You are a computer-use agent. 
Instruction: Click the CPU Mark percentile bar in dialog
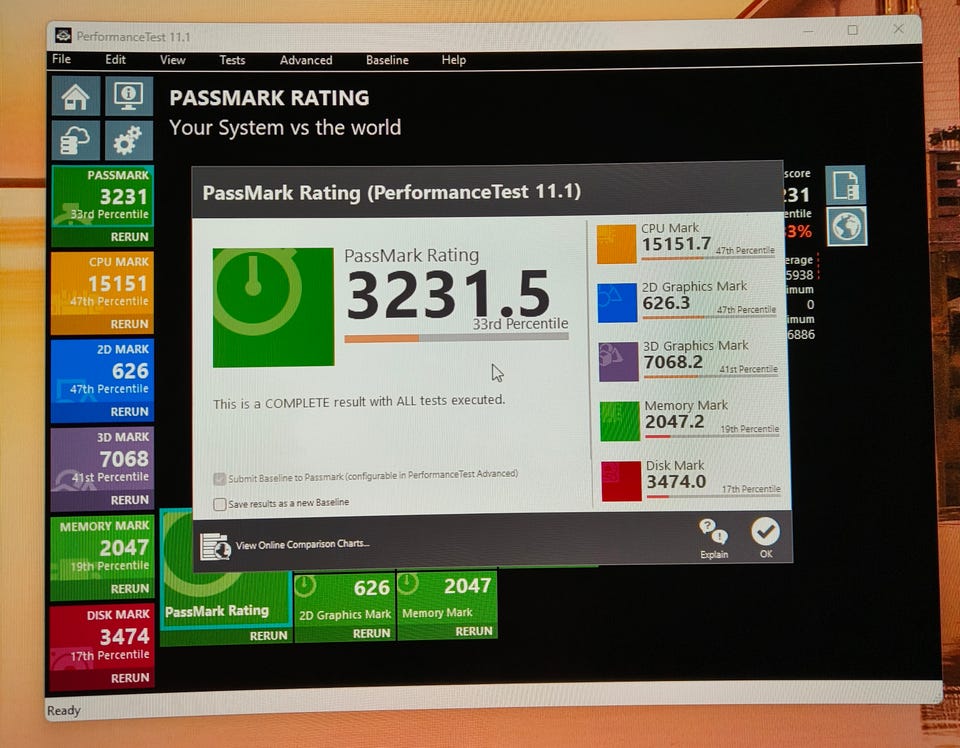708,258
